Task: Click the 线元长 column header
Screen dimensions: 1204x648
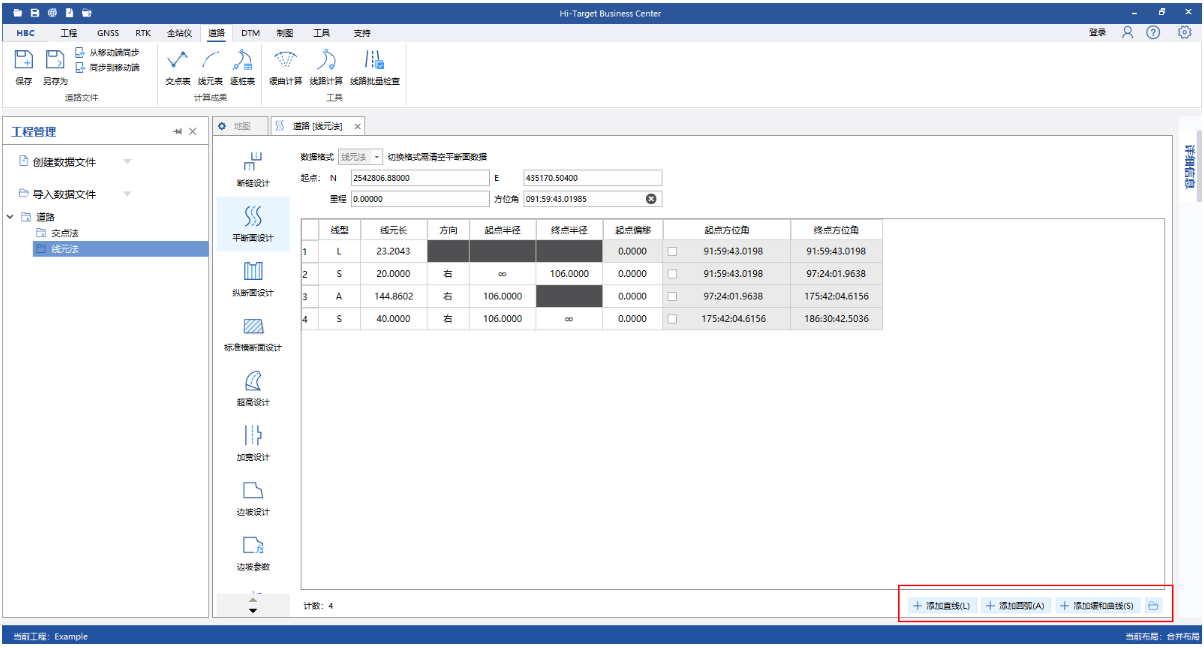Action: point(394,229)
